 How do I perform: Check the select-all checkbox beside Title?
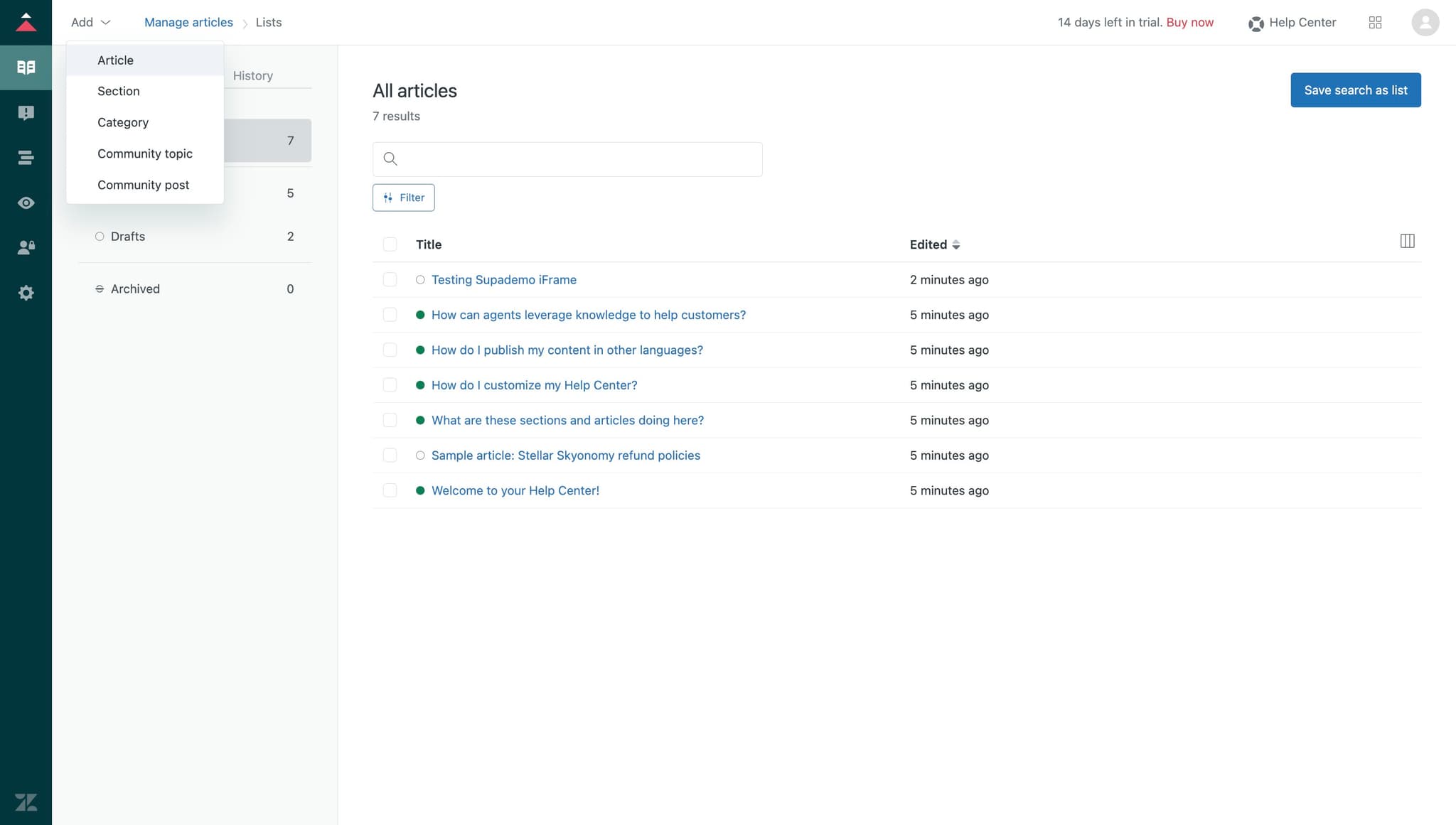pos(390,244)
